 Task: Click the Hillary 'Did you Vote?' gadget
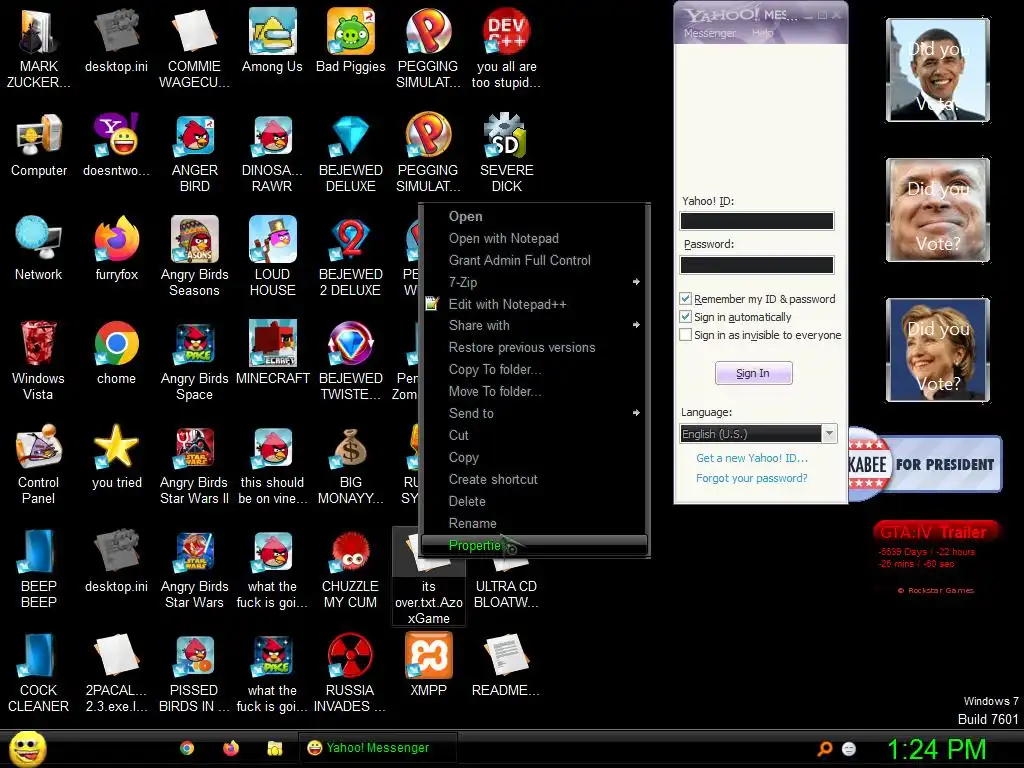(938, 349)
